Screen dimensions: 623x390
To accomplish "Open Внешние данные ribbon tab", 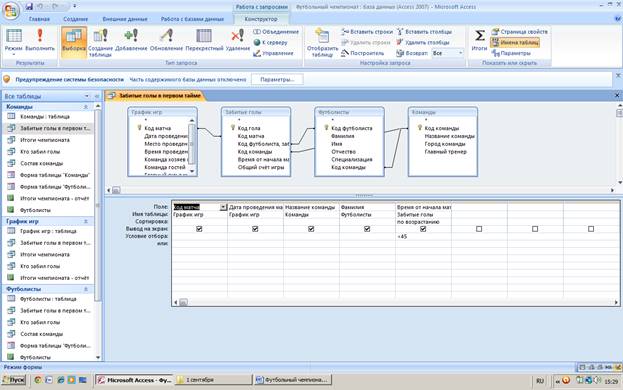I will click(x=125, y=19).
